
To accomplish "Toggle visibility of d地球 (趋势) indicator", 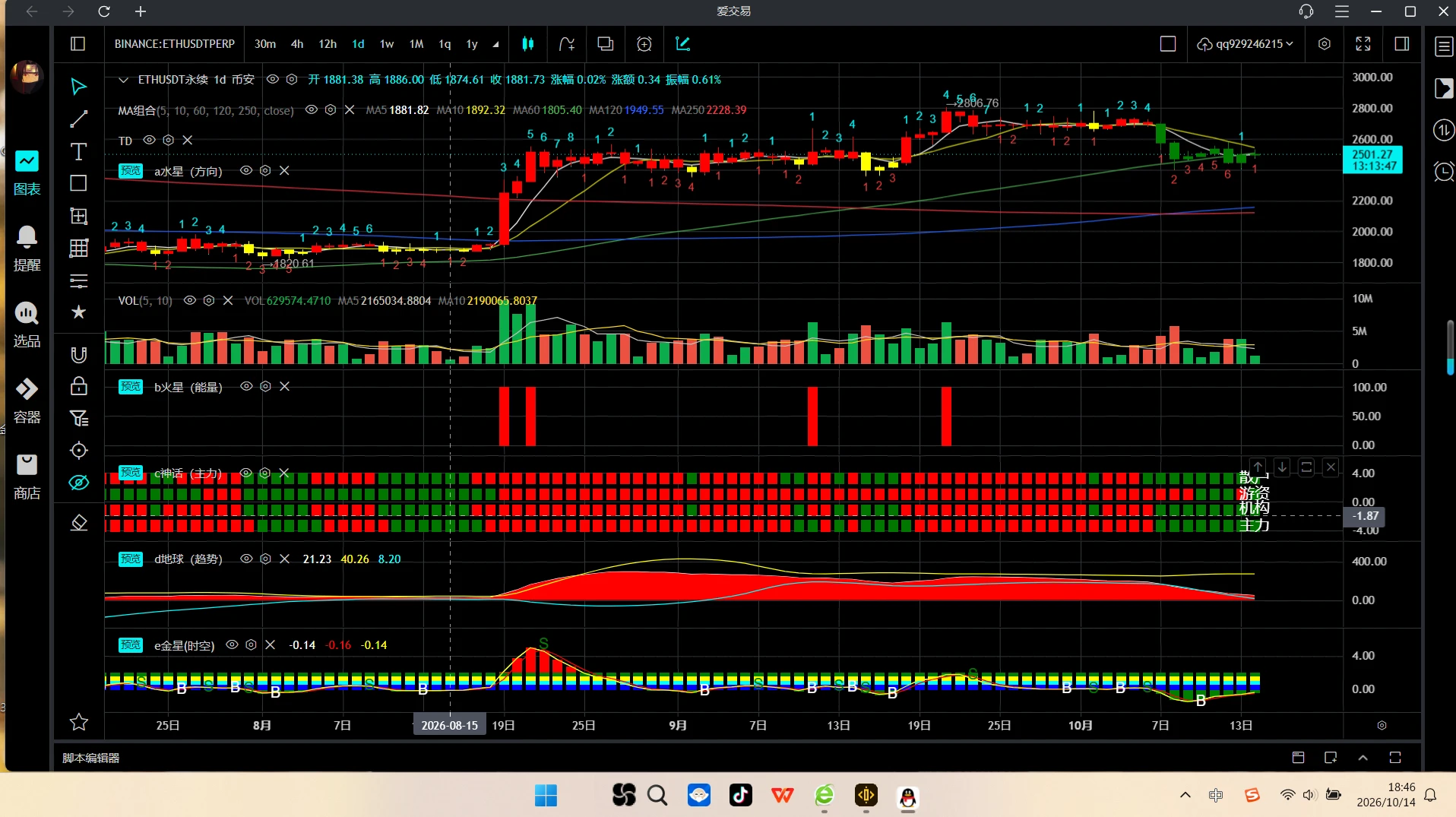I will click(x=245, y=559).
